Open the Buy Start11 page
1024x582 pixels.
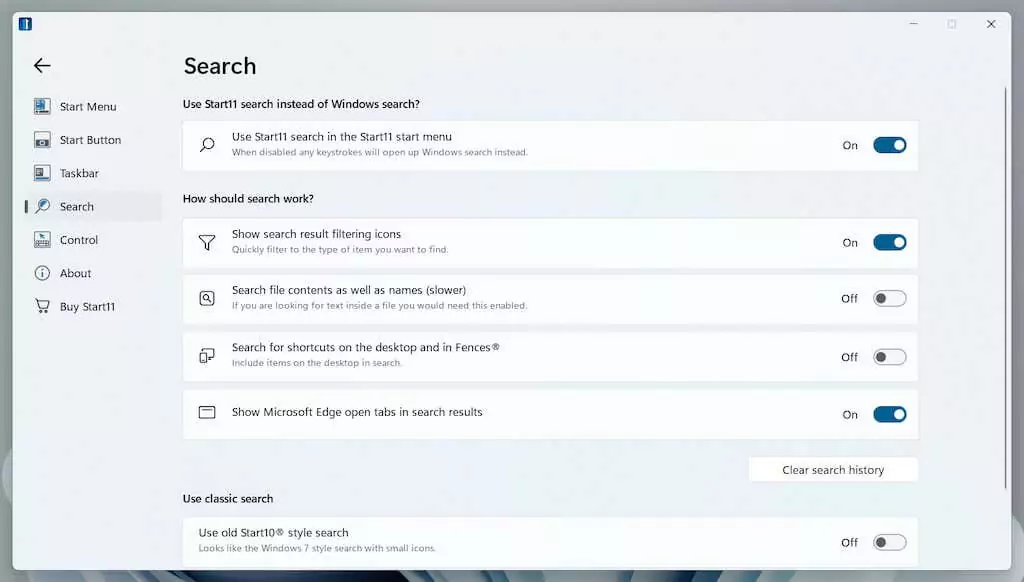pyautogui.click(x=88, y=306)
